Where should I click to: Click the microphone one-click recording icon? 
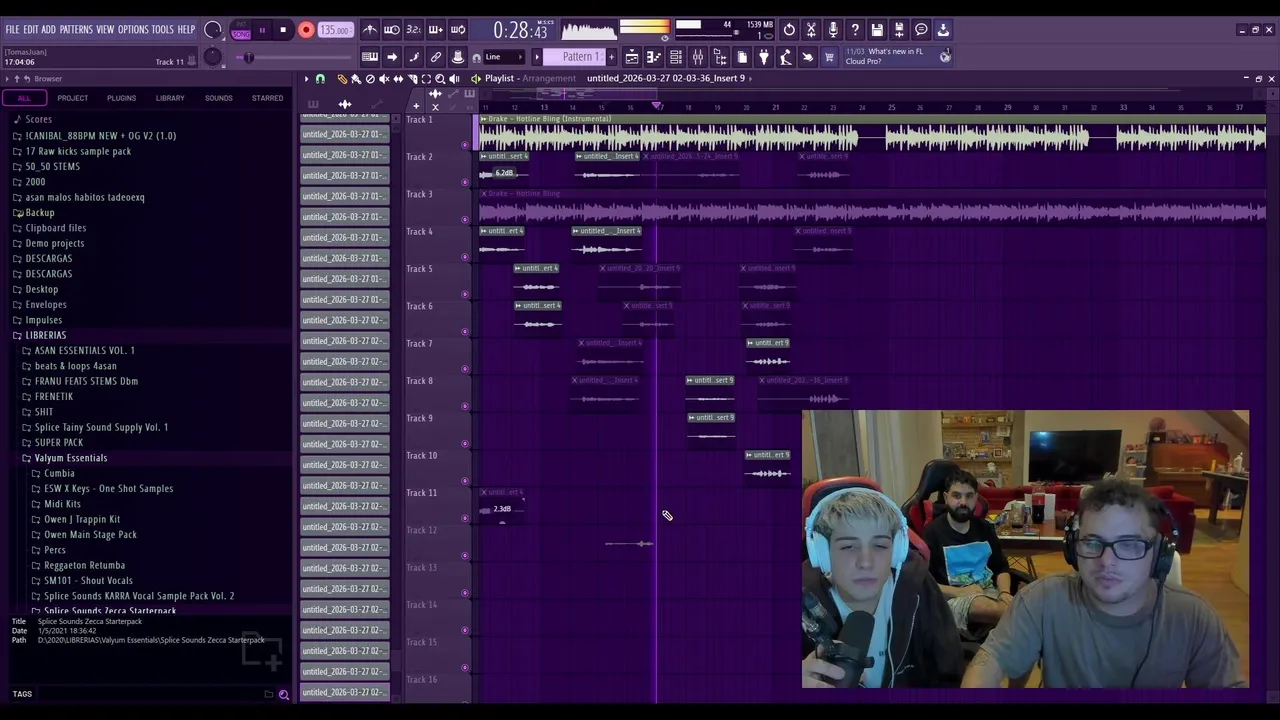[x=833, y=30]
